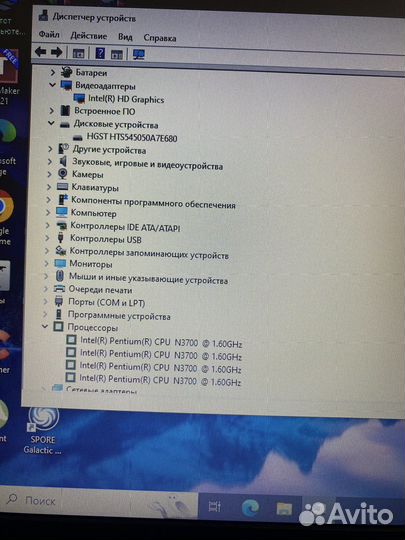Select the Встроенное ПО firmware icon
This screenshot has width=405, height=540.
pos(65,111)
